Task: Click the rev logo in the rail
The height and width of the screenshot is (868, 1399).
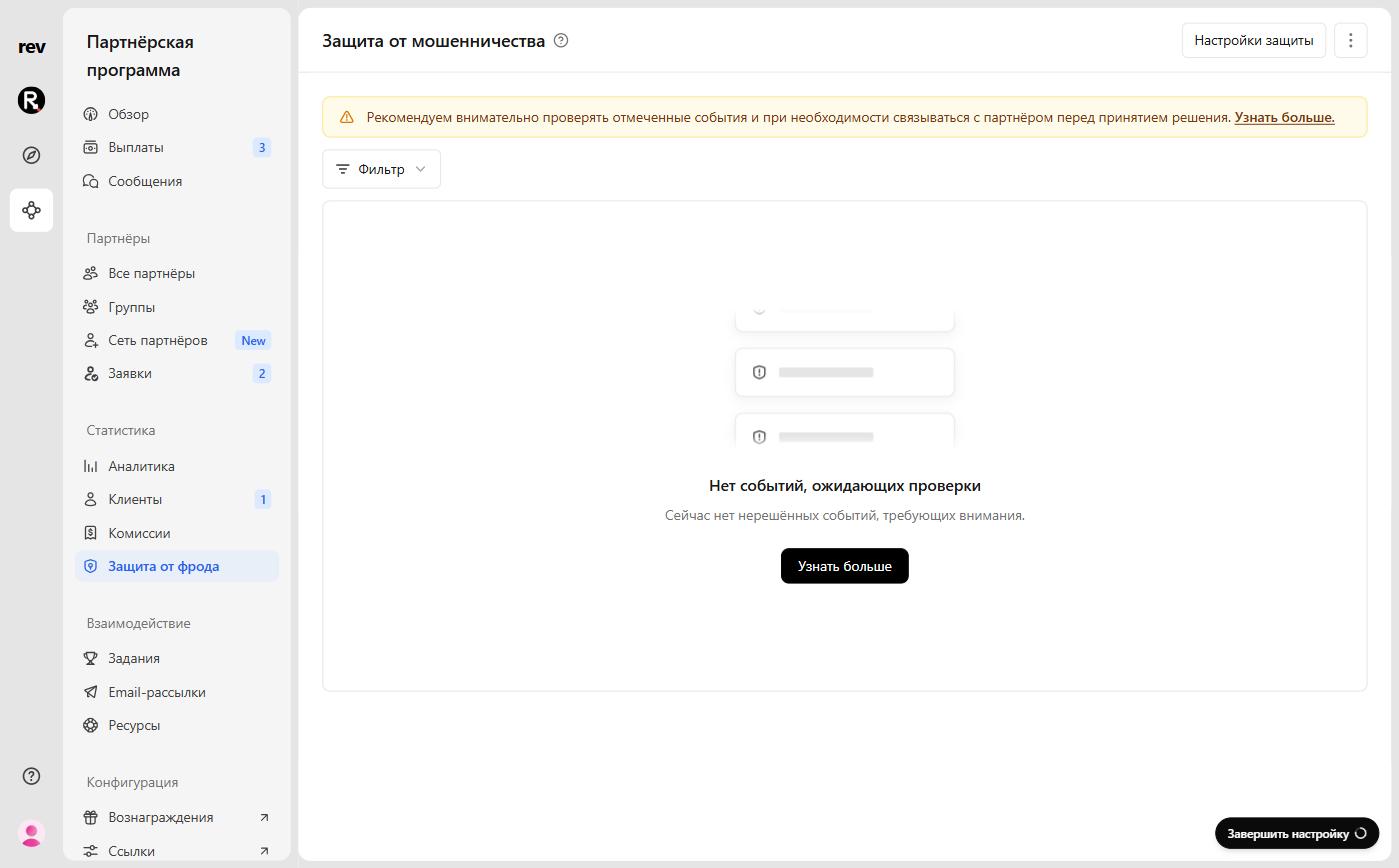Action: pyautogui.click(x=32, y=47)
